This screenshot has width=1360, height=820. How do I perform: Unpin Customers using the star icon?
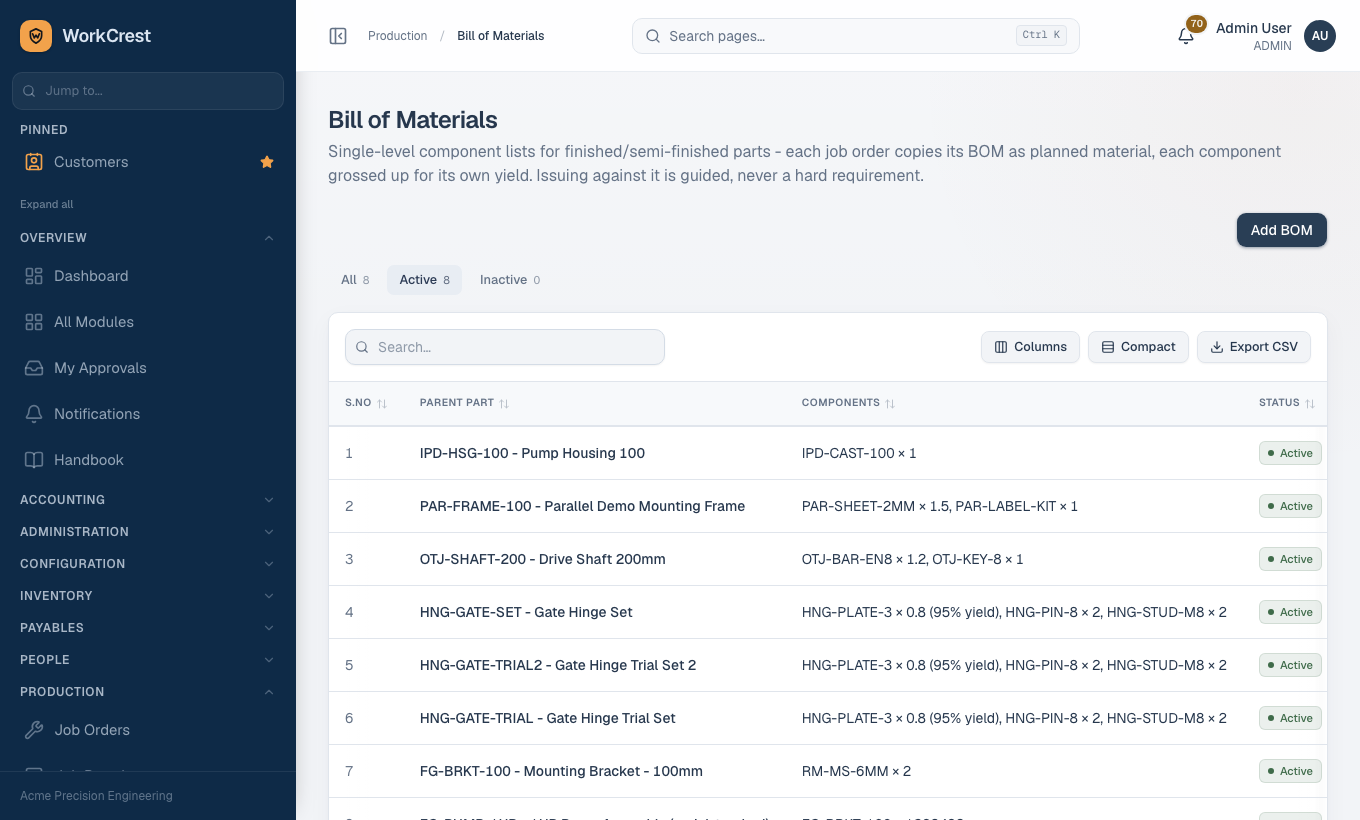[267, 162]
